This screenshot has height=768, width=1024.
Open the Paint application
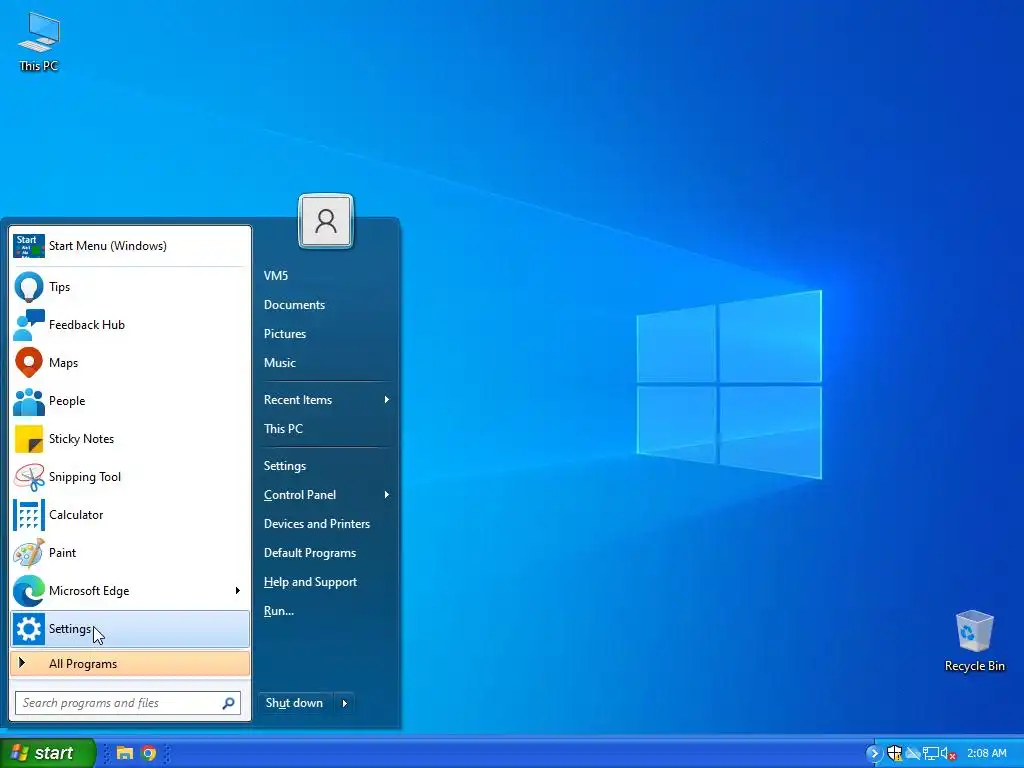pos(130,552)
